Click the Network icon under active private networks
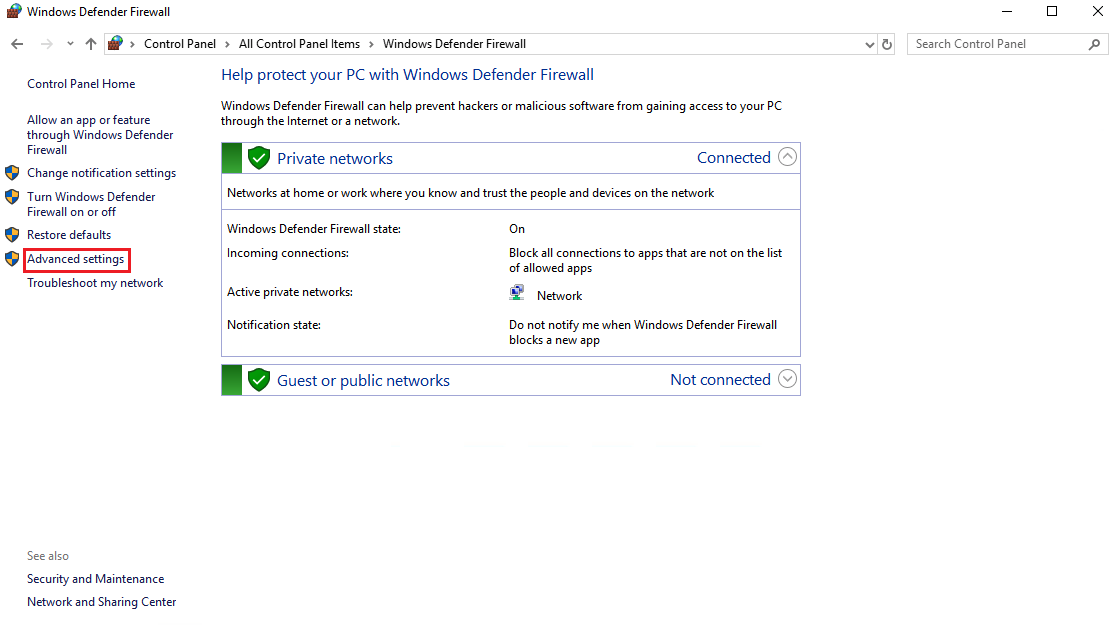Screen dimensions: 1120x627 (x=517, y=293)
